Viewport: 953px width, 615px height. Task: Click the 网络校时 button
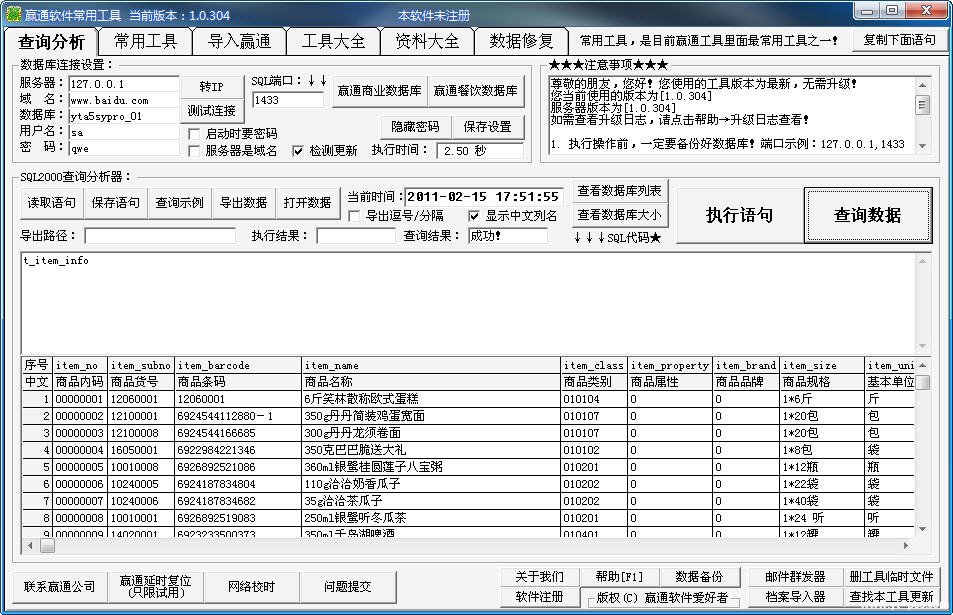[252, 587]
